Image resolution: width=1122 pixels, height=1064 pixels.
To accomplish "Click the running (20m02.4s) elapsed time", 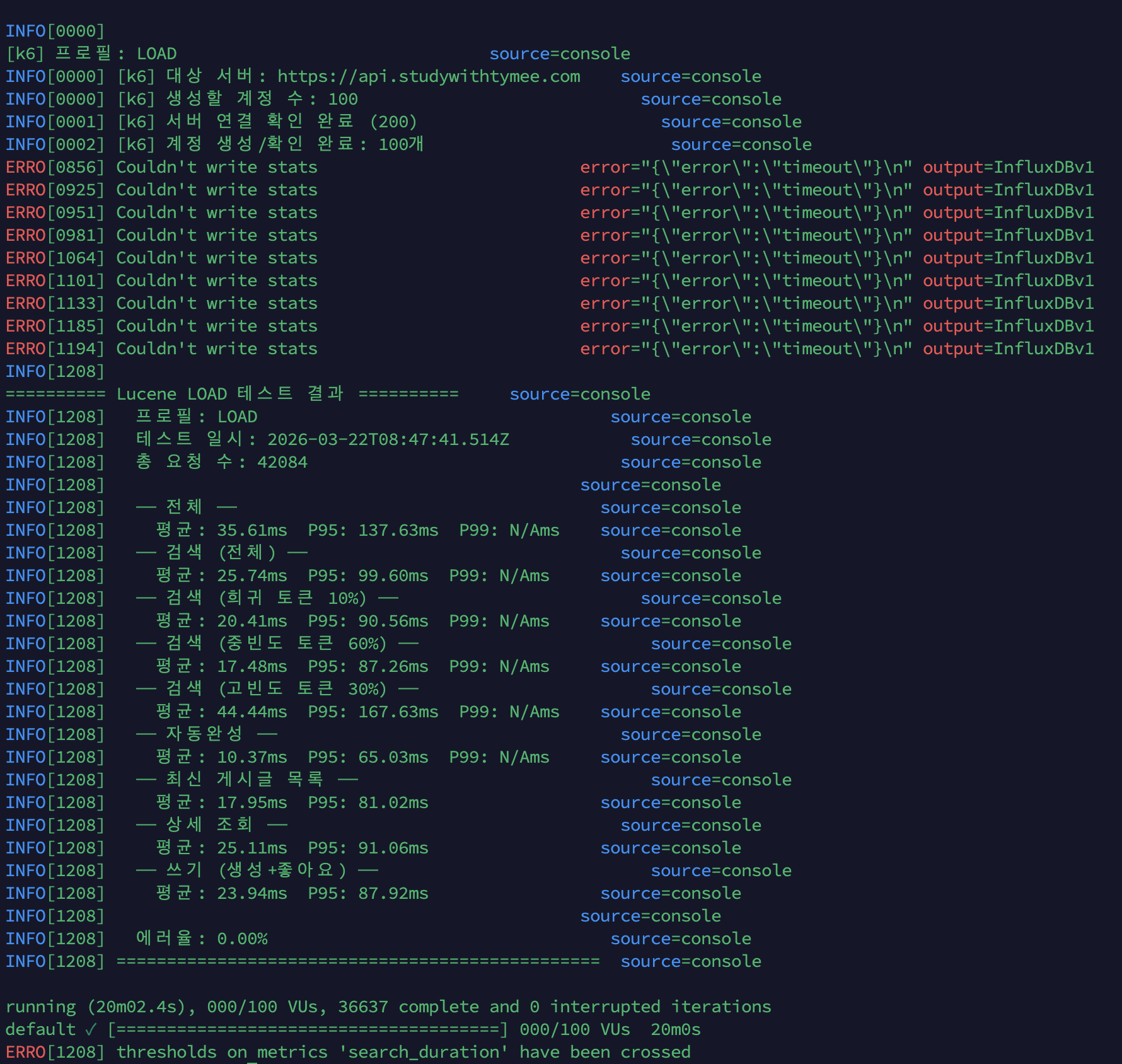I will pyautogui.click(x=100, y=1007).
